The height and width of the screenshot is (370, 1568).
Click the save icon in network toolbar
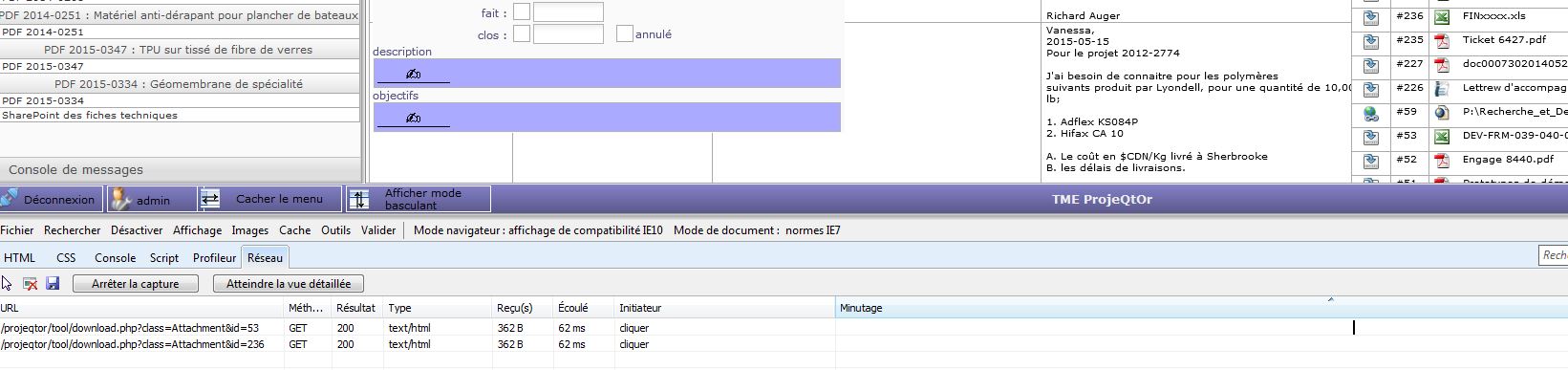point(53,284)
